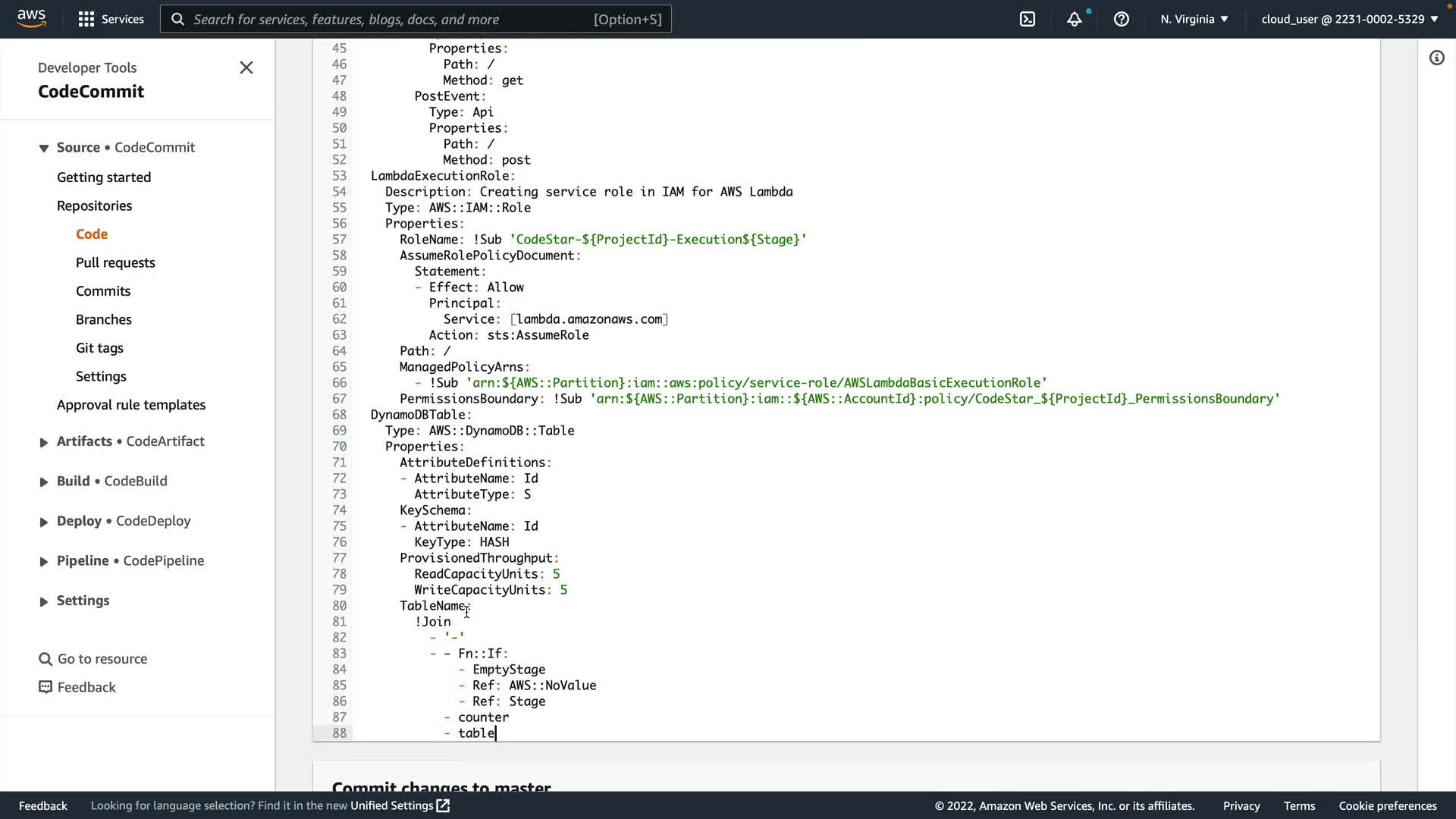This screenshot has height=819, width=1456.
Task: Click the Go to resource search icon
Action: [45, 659]
